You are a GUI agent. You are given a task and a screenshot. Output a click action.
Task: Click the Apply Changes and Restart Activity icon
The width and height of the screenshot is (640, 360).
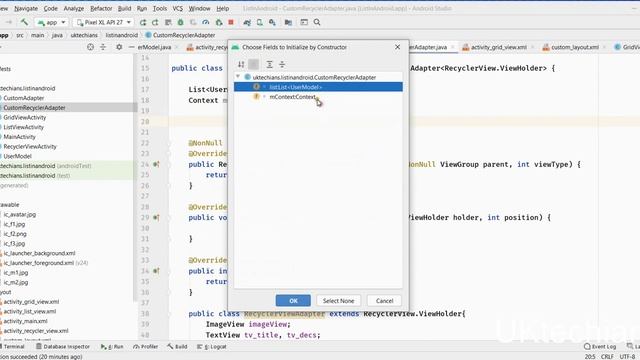coord(155,22)
